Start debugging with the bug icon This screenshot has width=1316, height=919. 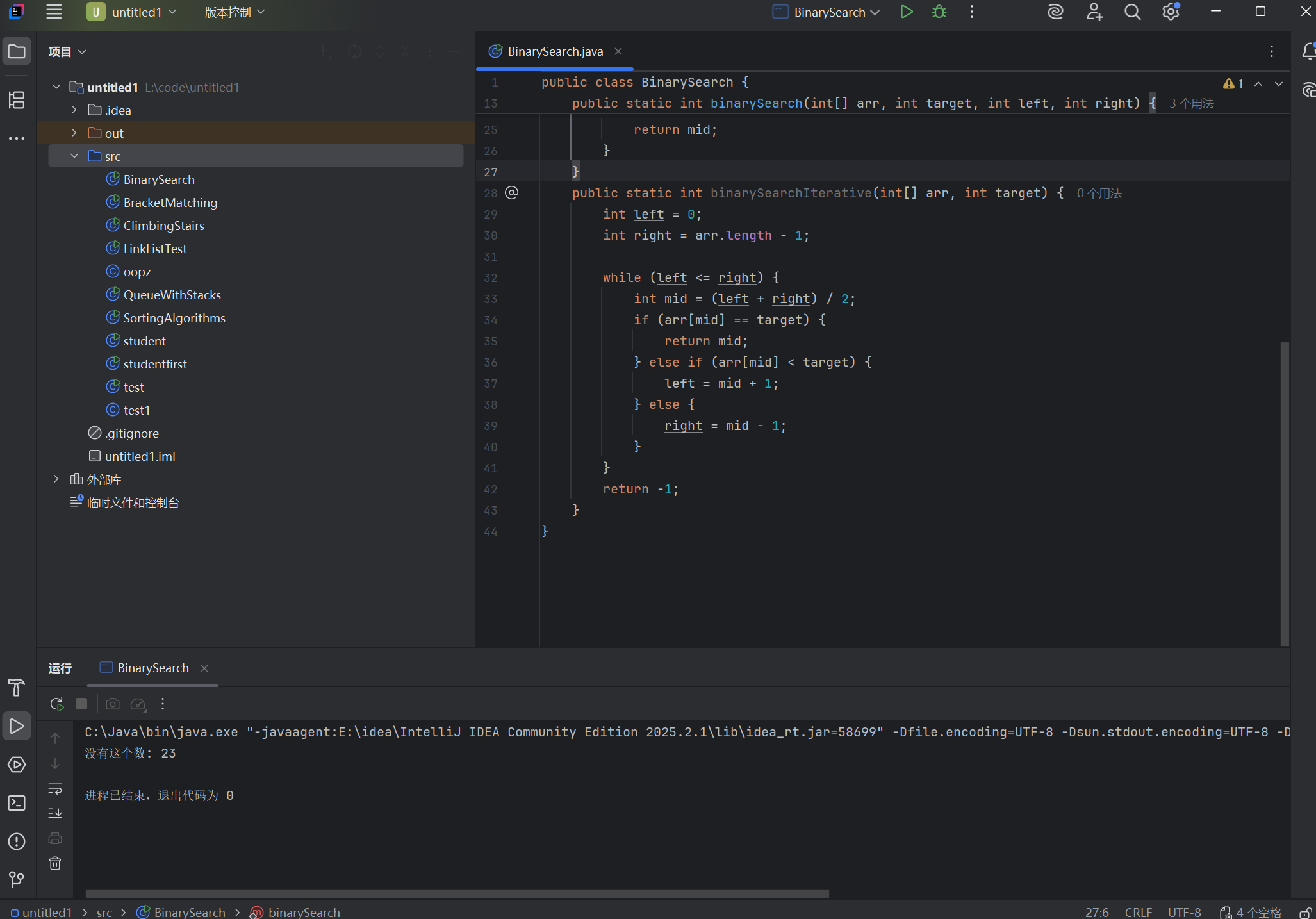(x=939, y=12)
